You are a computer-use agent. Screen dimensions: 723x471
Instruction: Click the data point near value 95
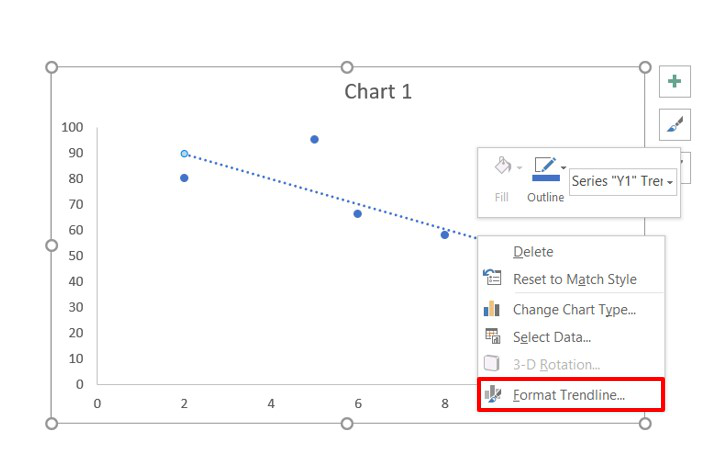pyautogui.click(x=314, y=139)
